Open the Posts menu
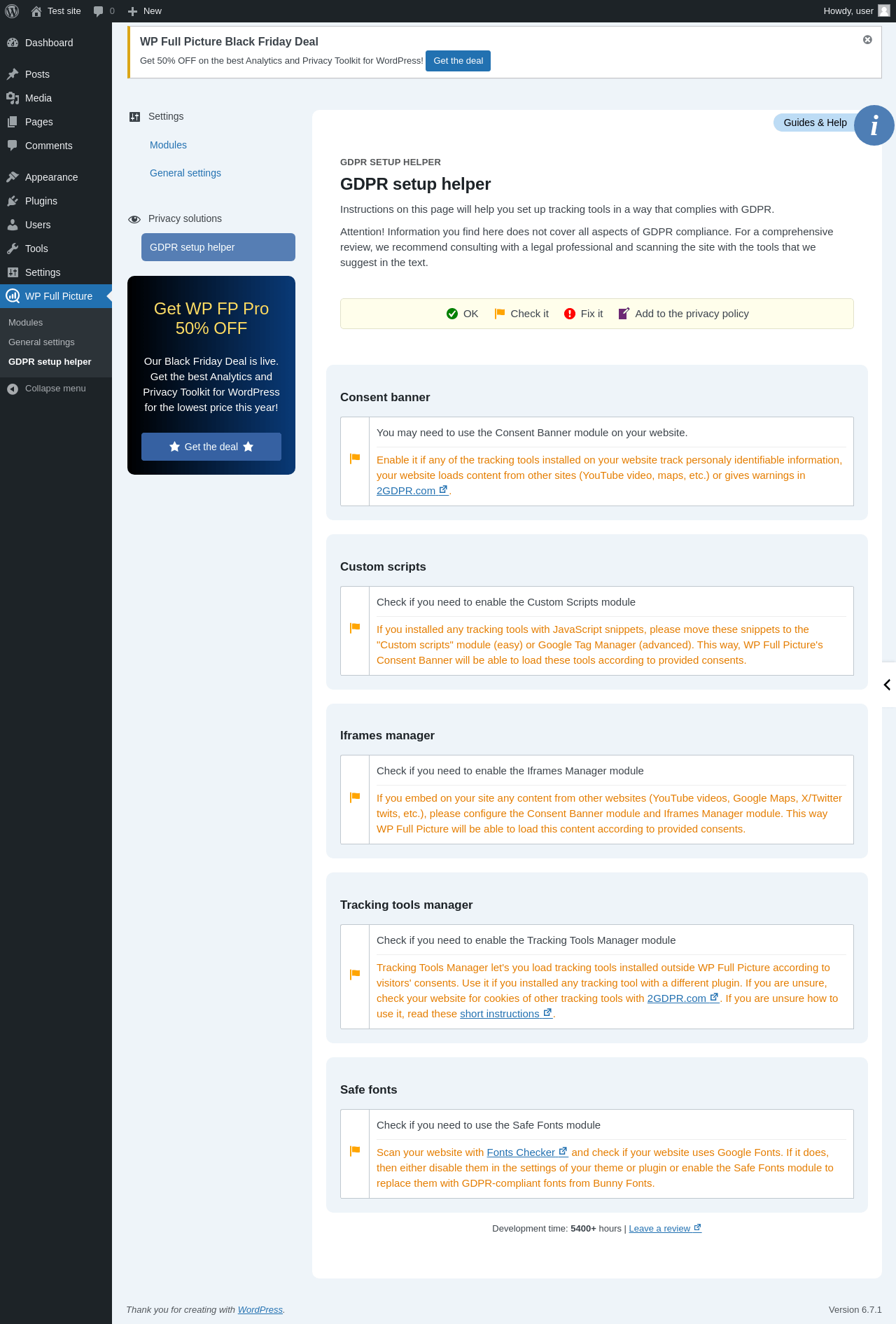Image resolution: width=896 pixels, height=1324 pixels. pyautogui.click(x=56, y=74)
